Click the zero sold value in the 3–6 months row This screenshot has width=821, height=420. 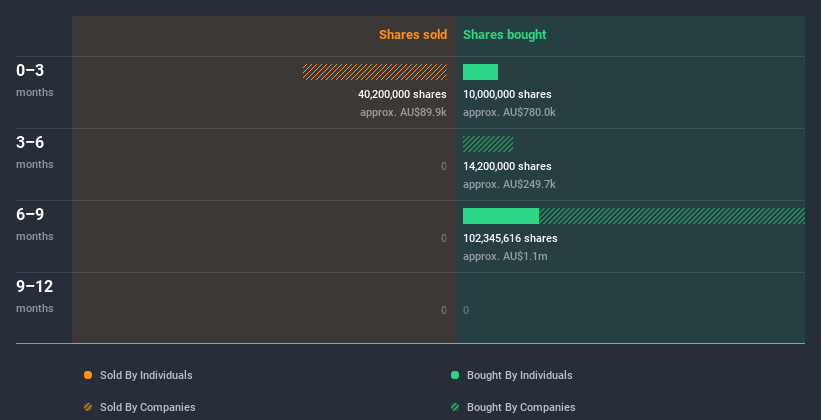coord(444,167)
